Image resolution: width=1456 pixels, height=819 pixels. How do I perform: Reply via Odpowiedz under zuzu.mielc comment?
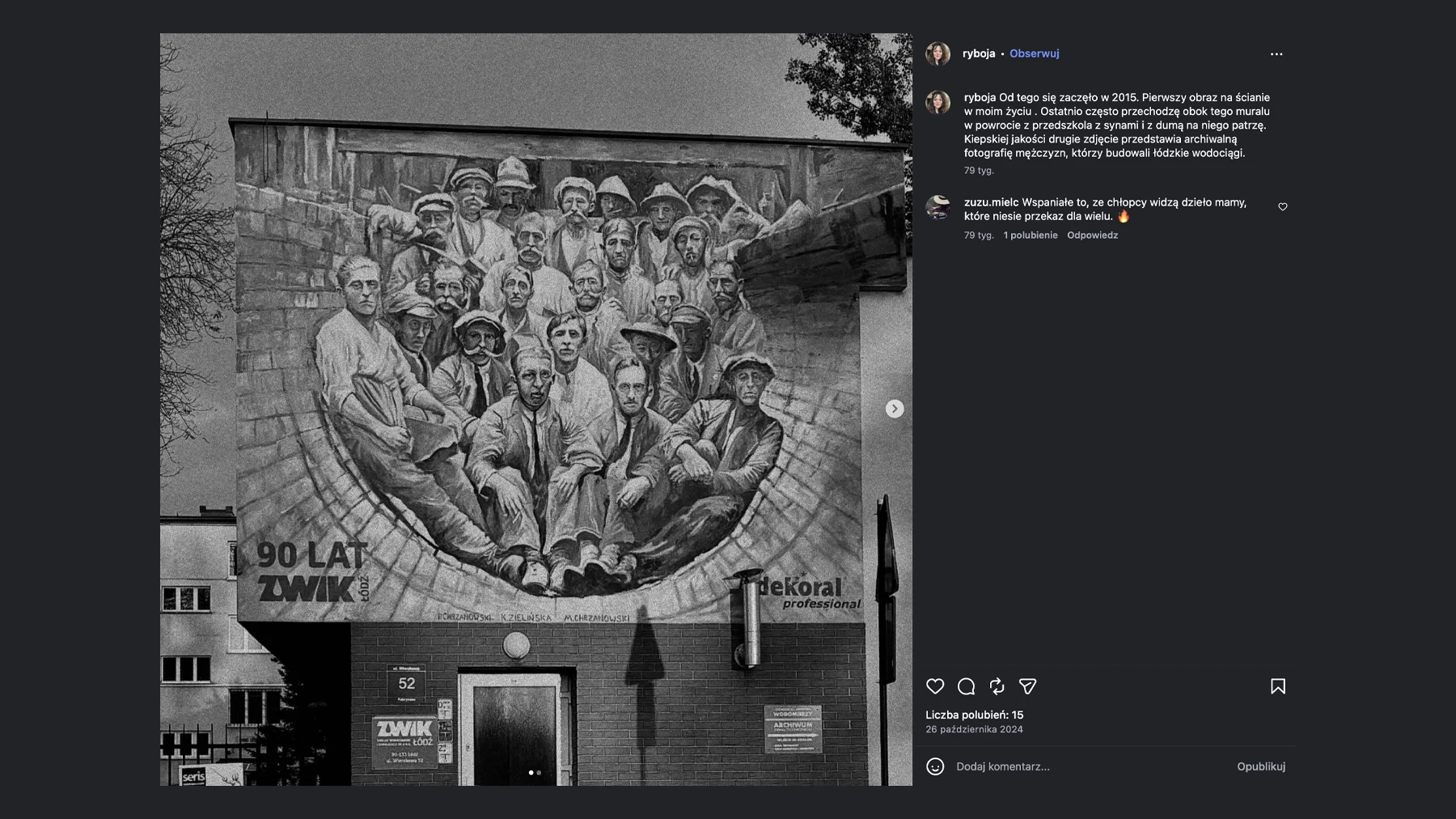pyautogui.click(x=1092, y=236)
